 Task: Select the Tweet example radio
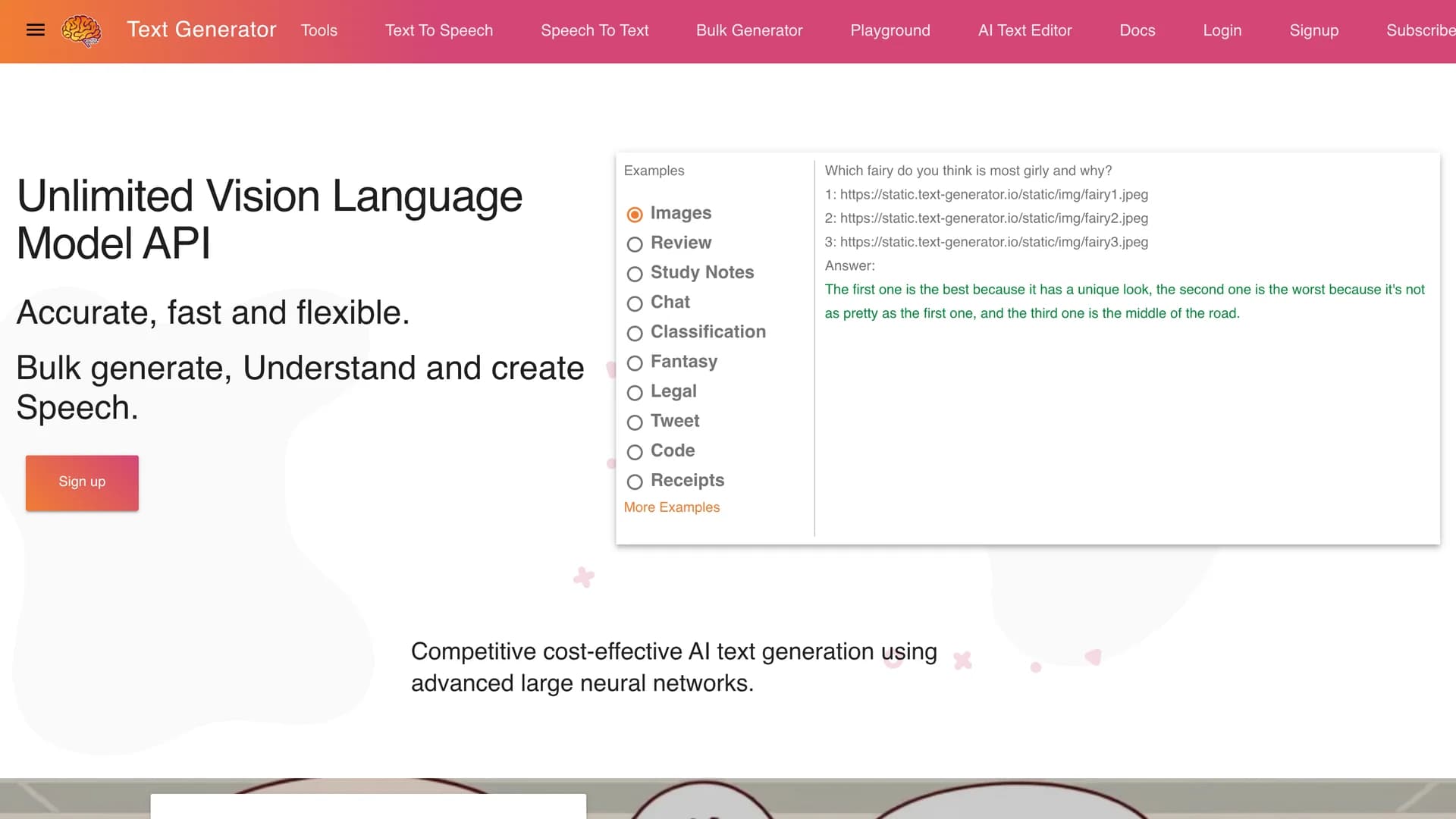pyautogui.click(x=635, y=422)
